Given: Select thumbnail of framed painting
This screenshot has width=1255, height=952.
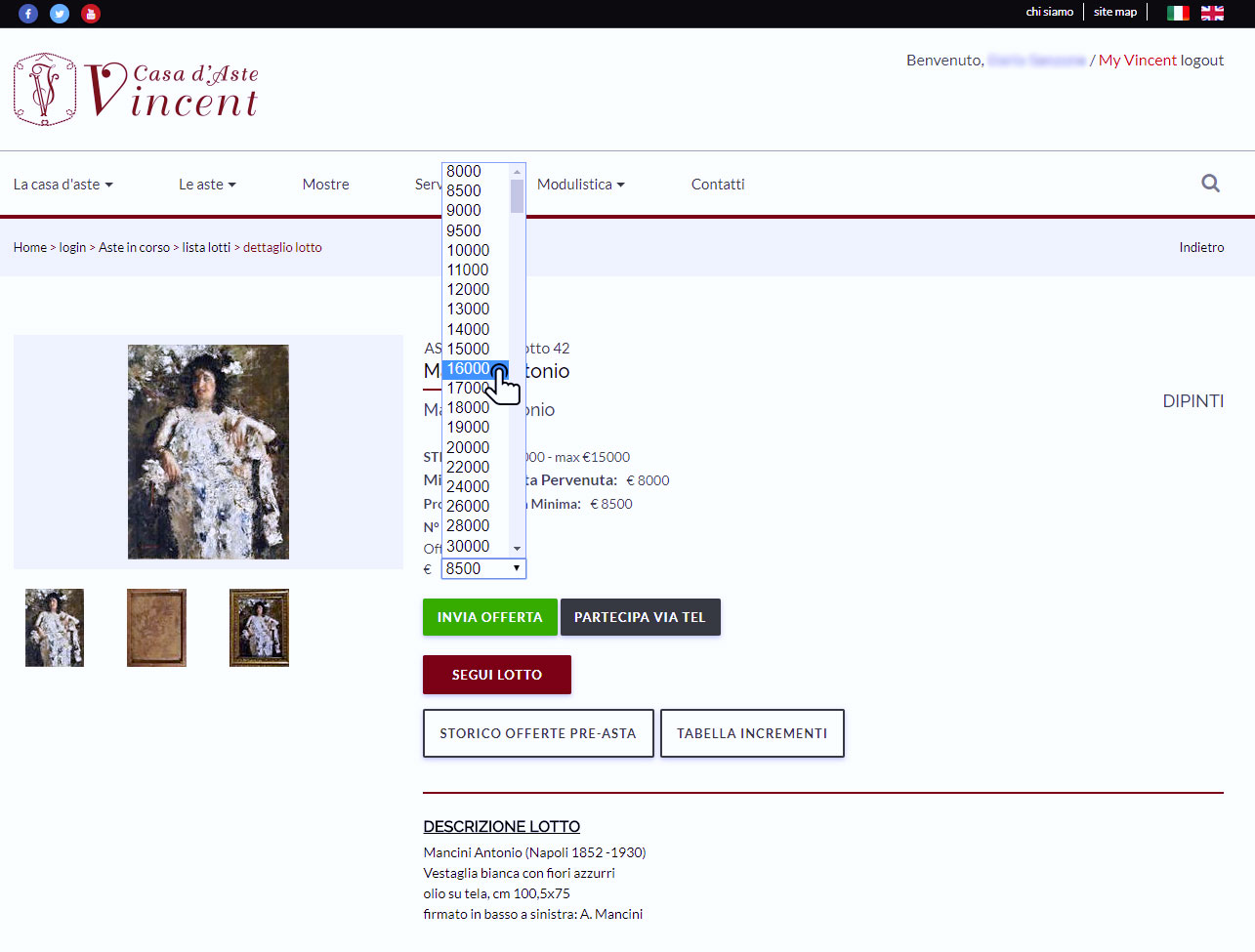Looking at the screenshot, I should coord(259,628).
